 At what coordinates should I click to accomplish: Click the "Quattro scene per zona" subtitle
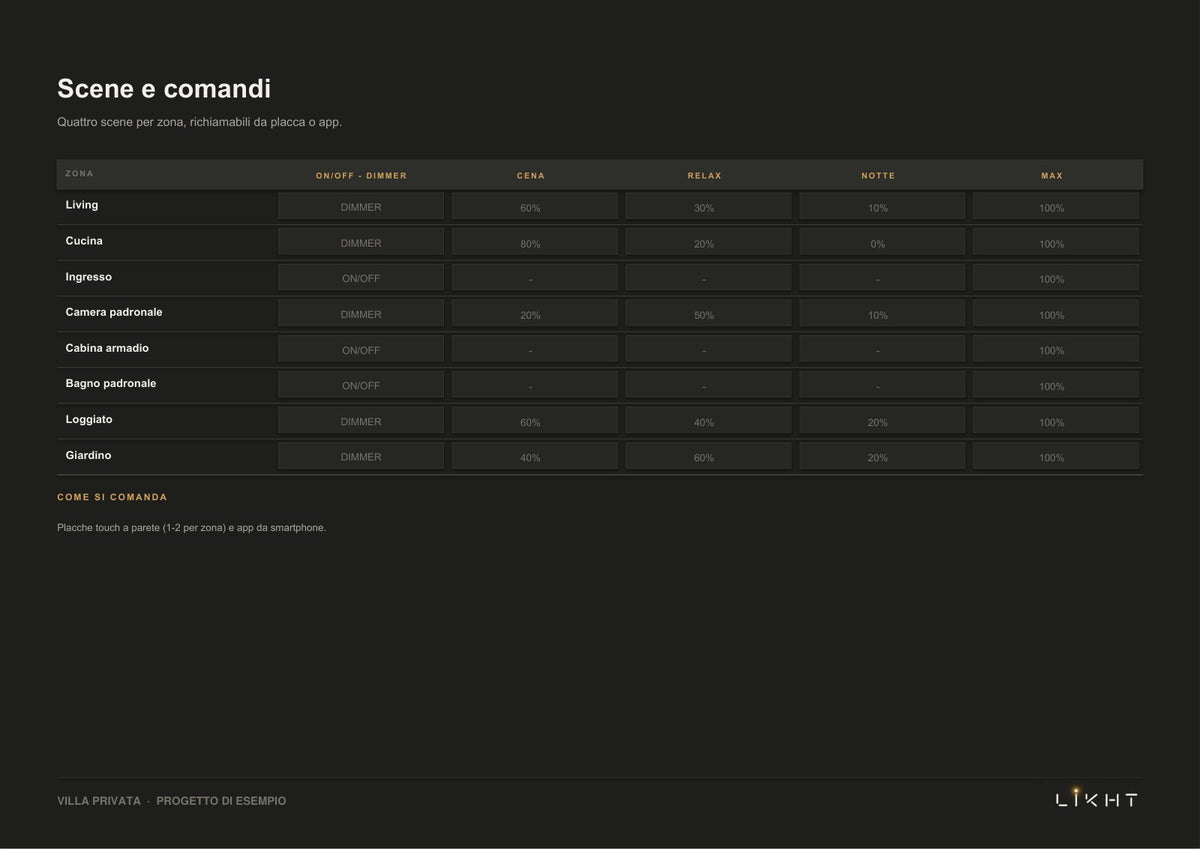(200, 122)
